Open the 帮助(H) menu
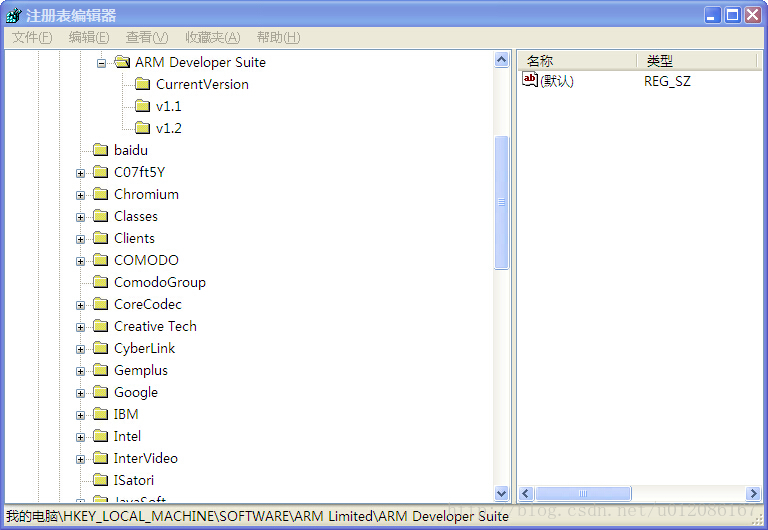The width and height of the screenshot is (768, 530). [x=278, y=37]
